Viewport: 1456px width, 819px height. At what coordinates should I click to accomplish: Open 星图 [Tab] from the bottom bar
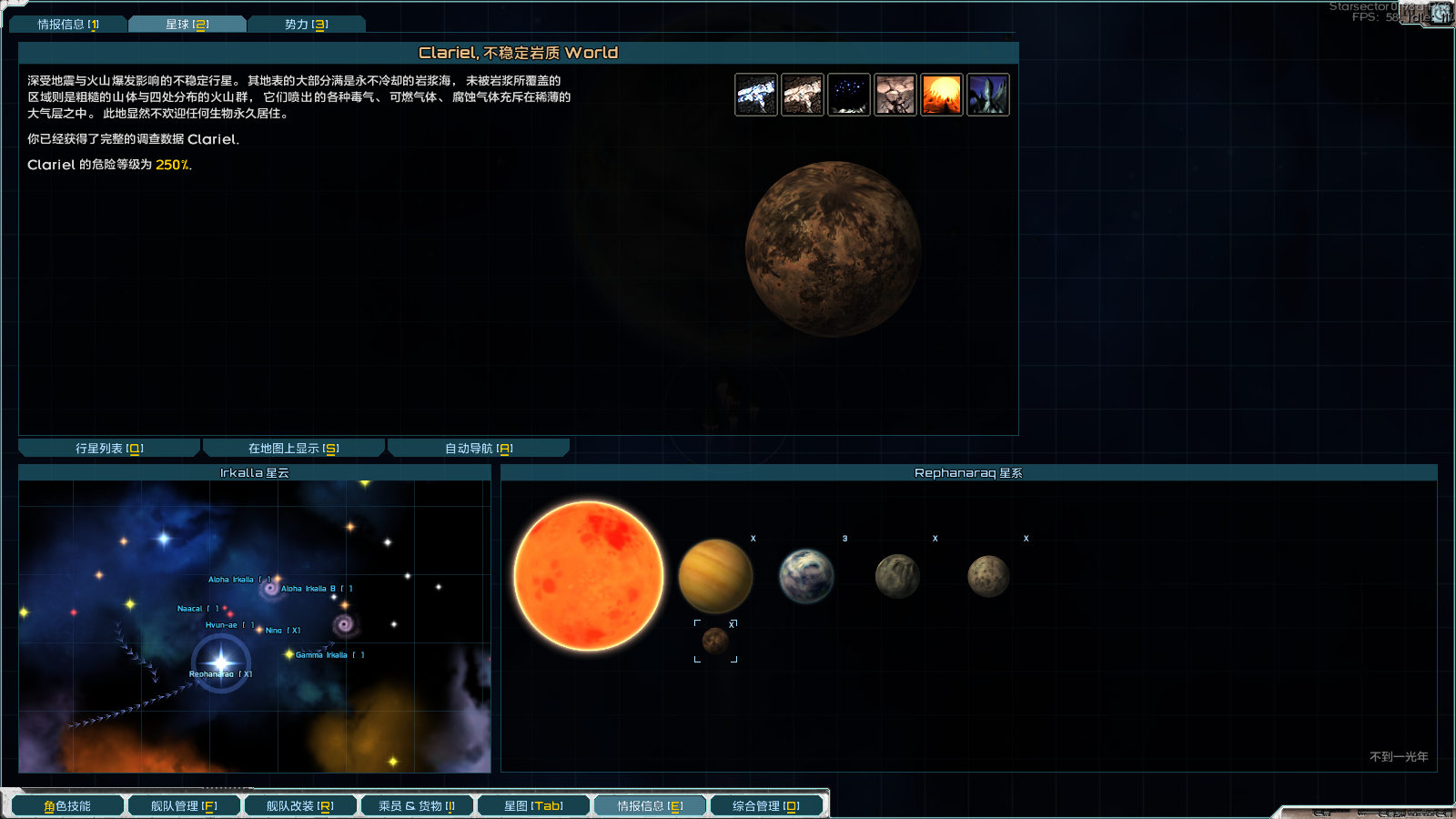click(532, 804)
